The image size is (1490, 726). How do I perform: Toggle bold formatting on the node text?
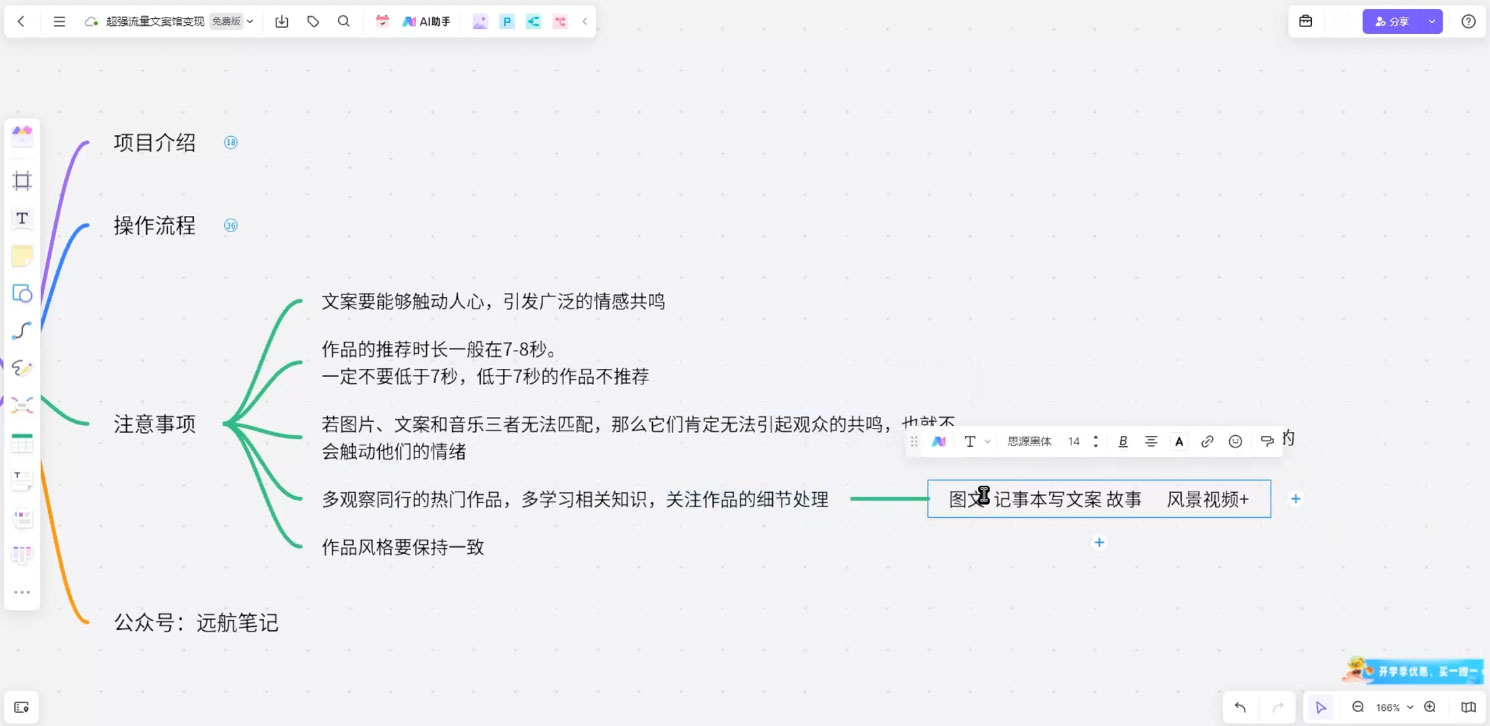pyautogui.click(x=1123, y=440)
